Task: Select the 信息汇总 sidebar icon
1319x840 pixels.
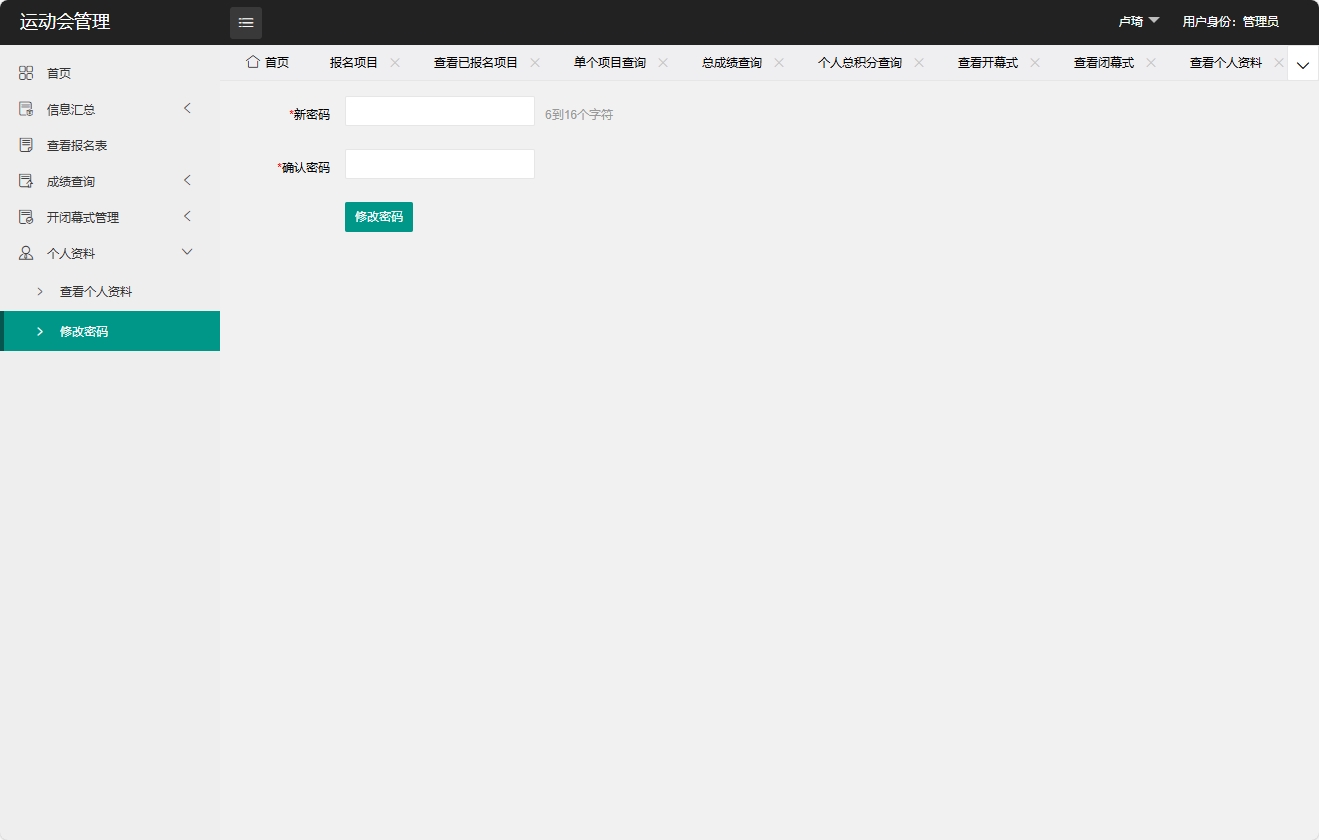Action: click(x=25, y=108)
